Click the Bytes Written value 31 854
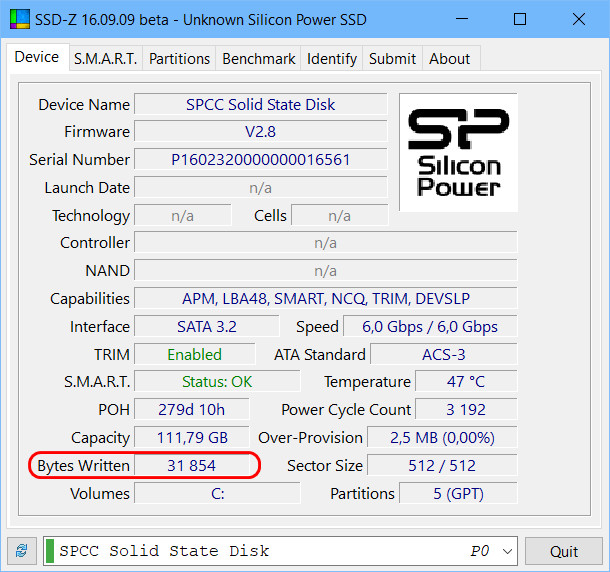 click(x=194, y=466)
